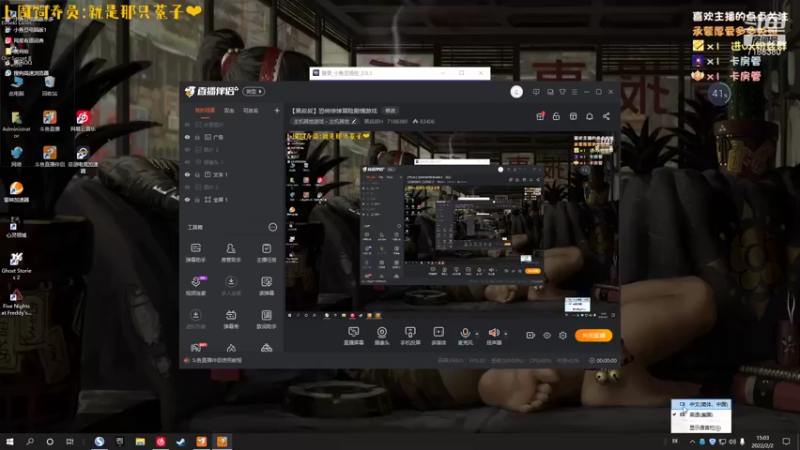Click 修改 button next to stream title
800x450 pixels.
pos(390,110)
